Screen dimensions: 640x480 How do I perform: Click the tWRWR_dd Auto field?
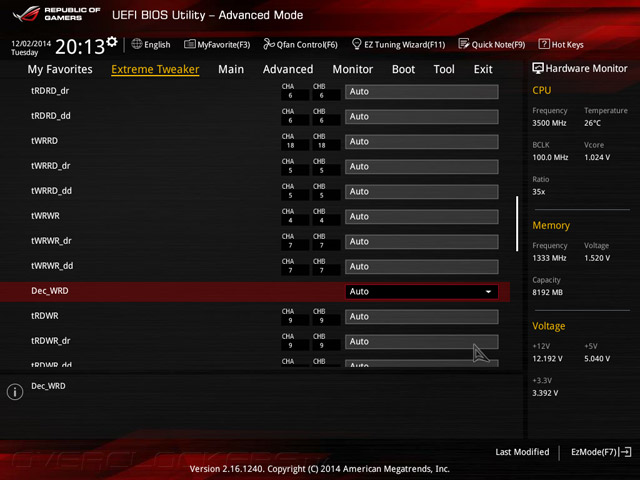tap(422, 267)
